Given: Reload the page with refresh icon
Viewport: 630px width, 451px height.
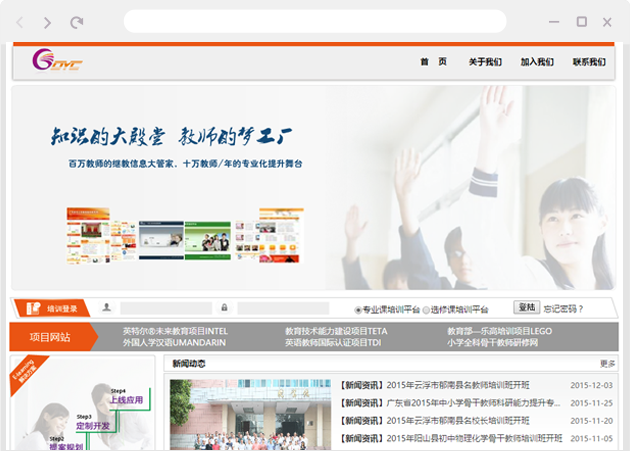Looking at the screenshot, I should click(77, 22).
